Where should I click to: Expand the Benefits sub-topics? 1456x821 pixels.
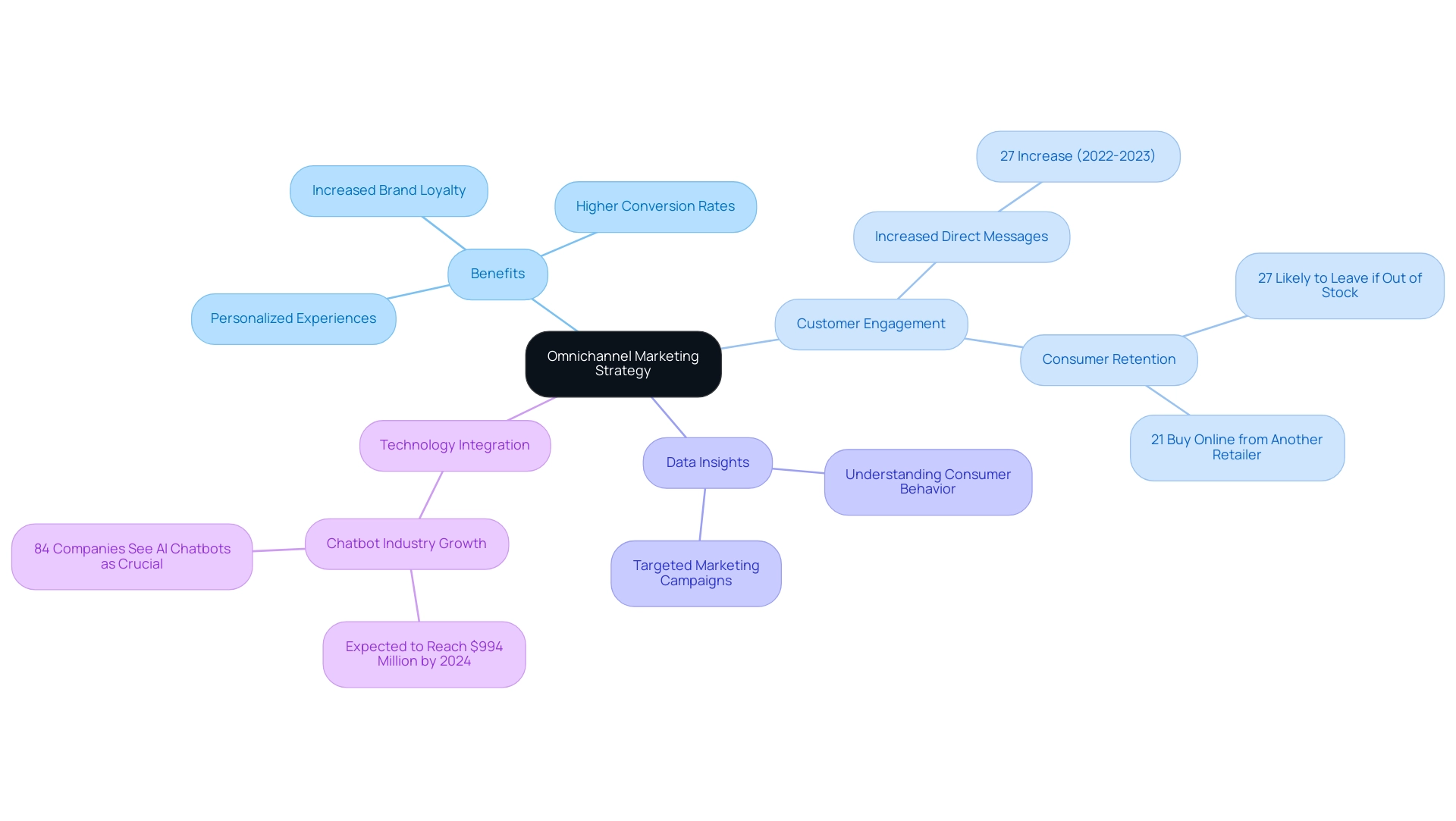495,274
